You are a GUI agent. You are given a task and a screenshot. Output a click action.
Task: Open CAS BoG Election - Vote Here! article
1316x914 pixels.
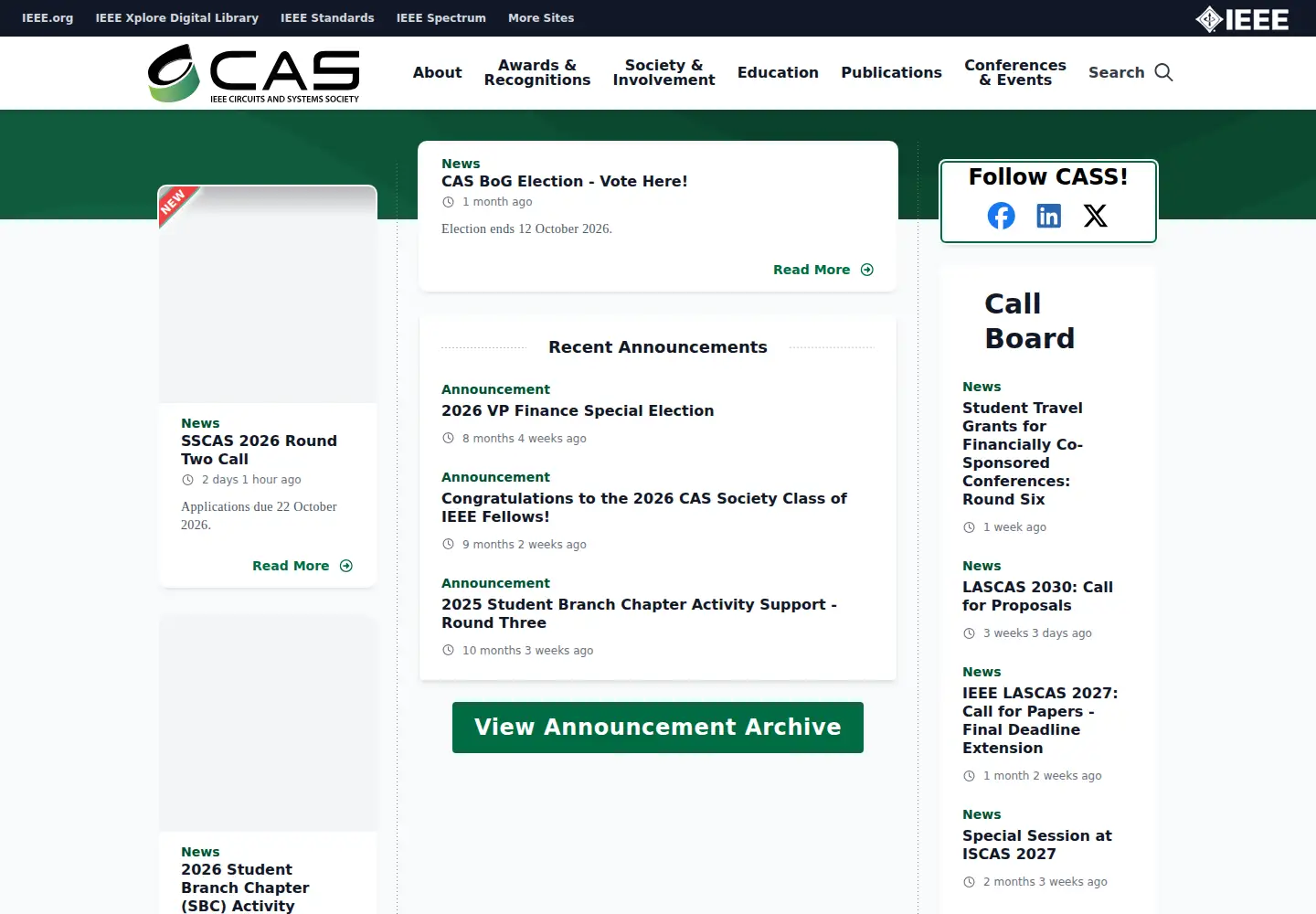(x=565, y=181)
